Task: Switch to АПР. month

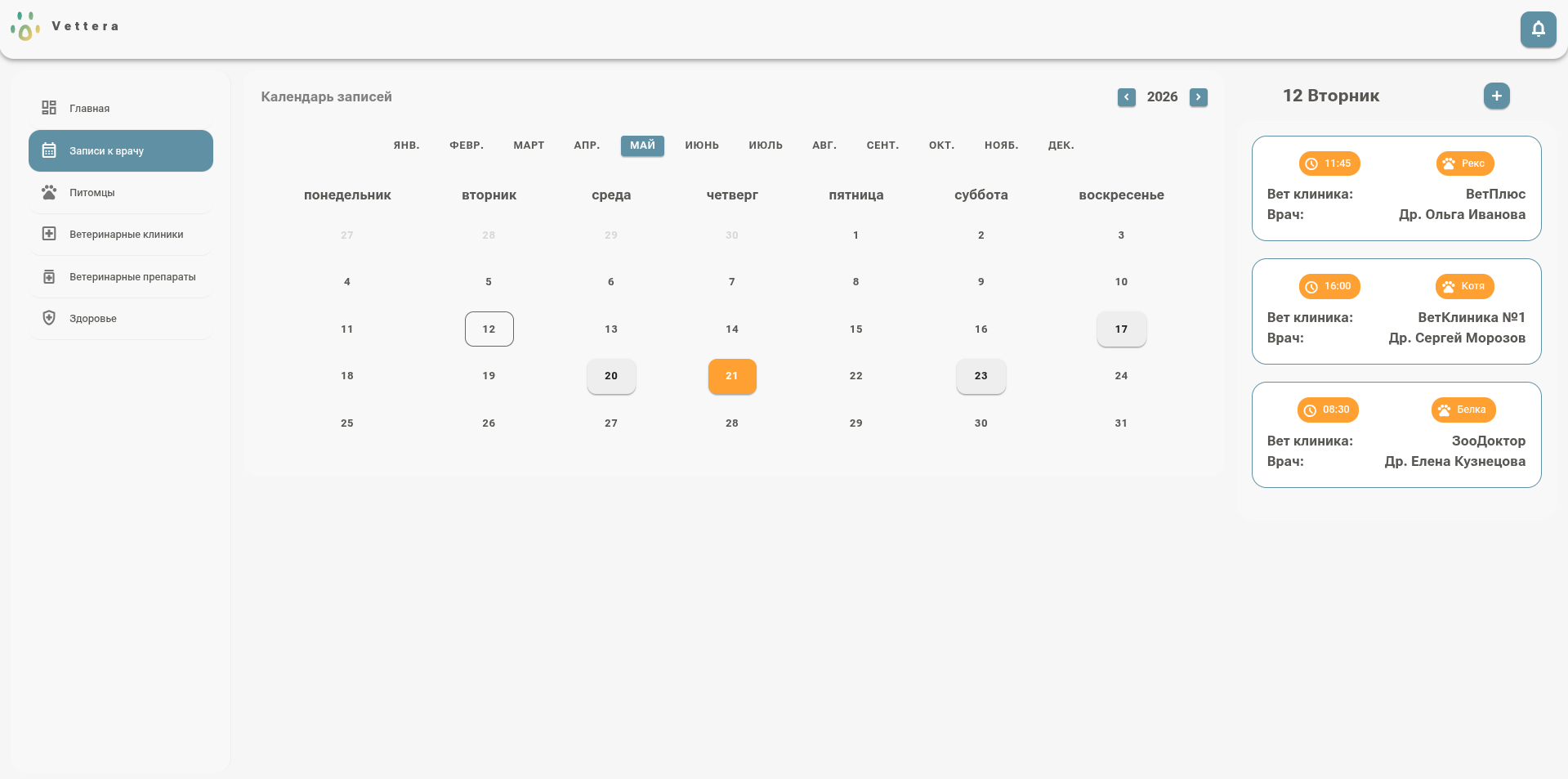Action: 587,146
